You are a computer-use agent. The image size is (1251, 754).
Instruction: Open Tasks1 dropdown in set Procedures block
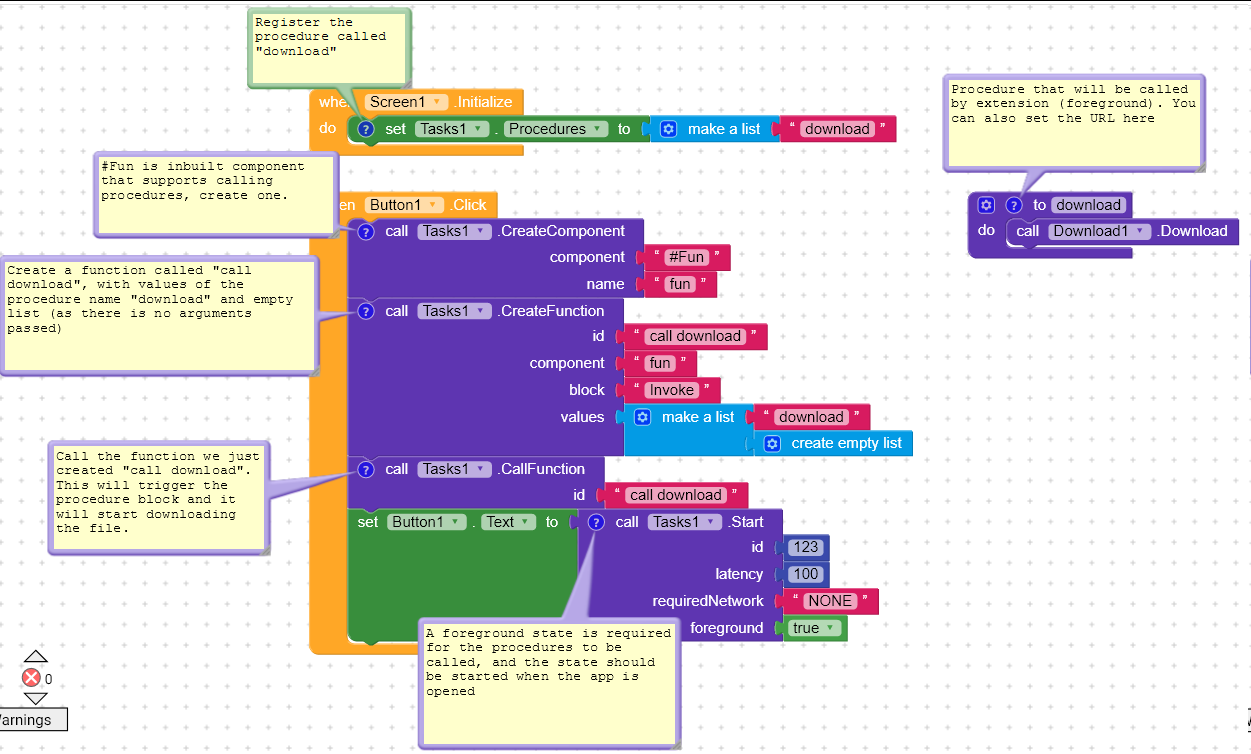pyautogui.click(x=452, y=129)
